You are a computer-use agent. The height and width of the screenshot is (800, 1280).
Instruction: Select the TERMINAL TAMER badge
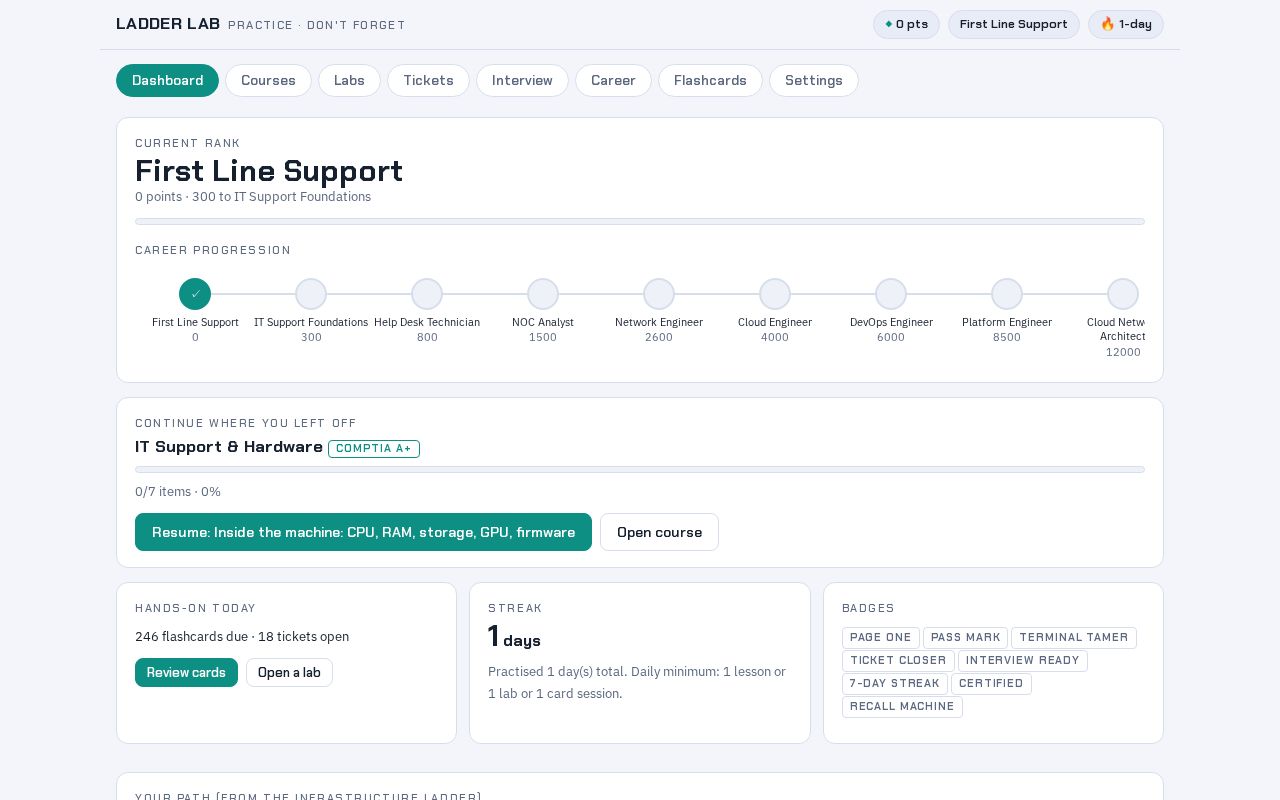[x=1074, y=638]
